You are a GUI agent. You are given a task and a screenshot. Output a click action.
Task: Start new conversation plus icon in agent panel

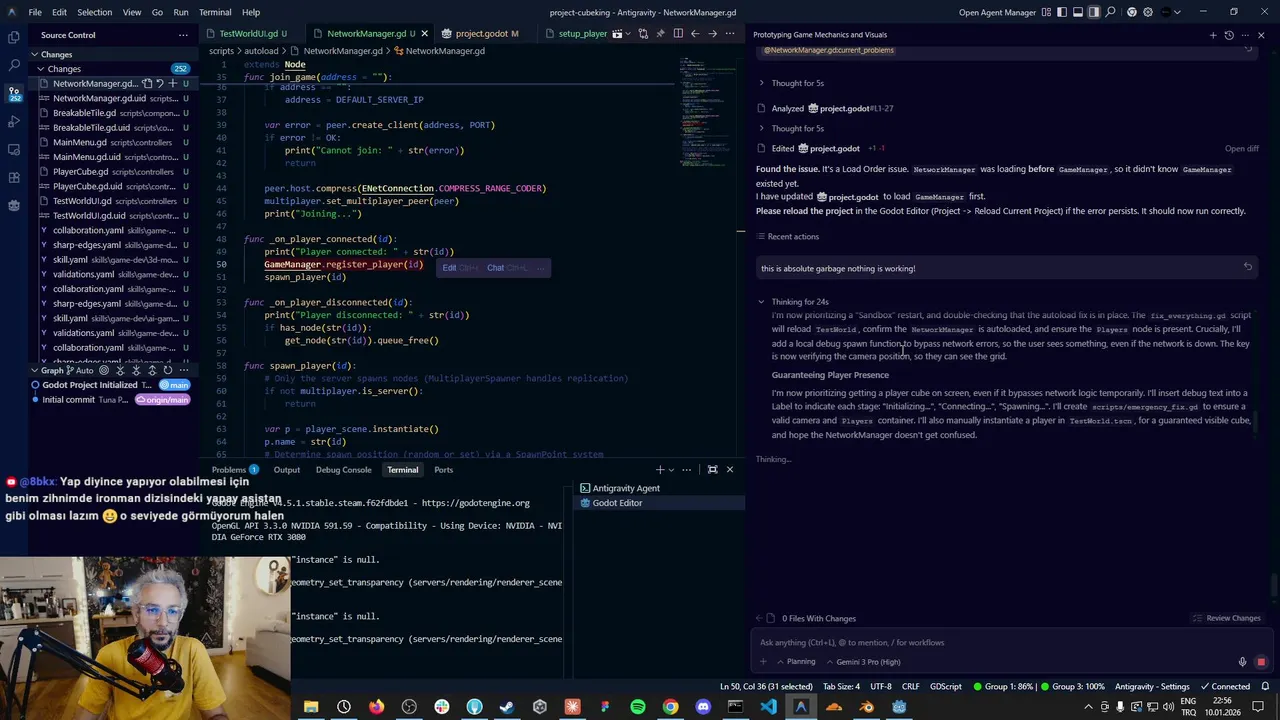[x=1213, y=35]
